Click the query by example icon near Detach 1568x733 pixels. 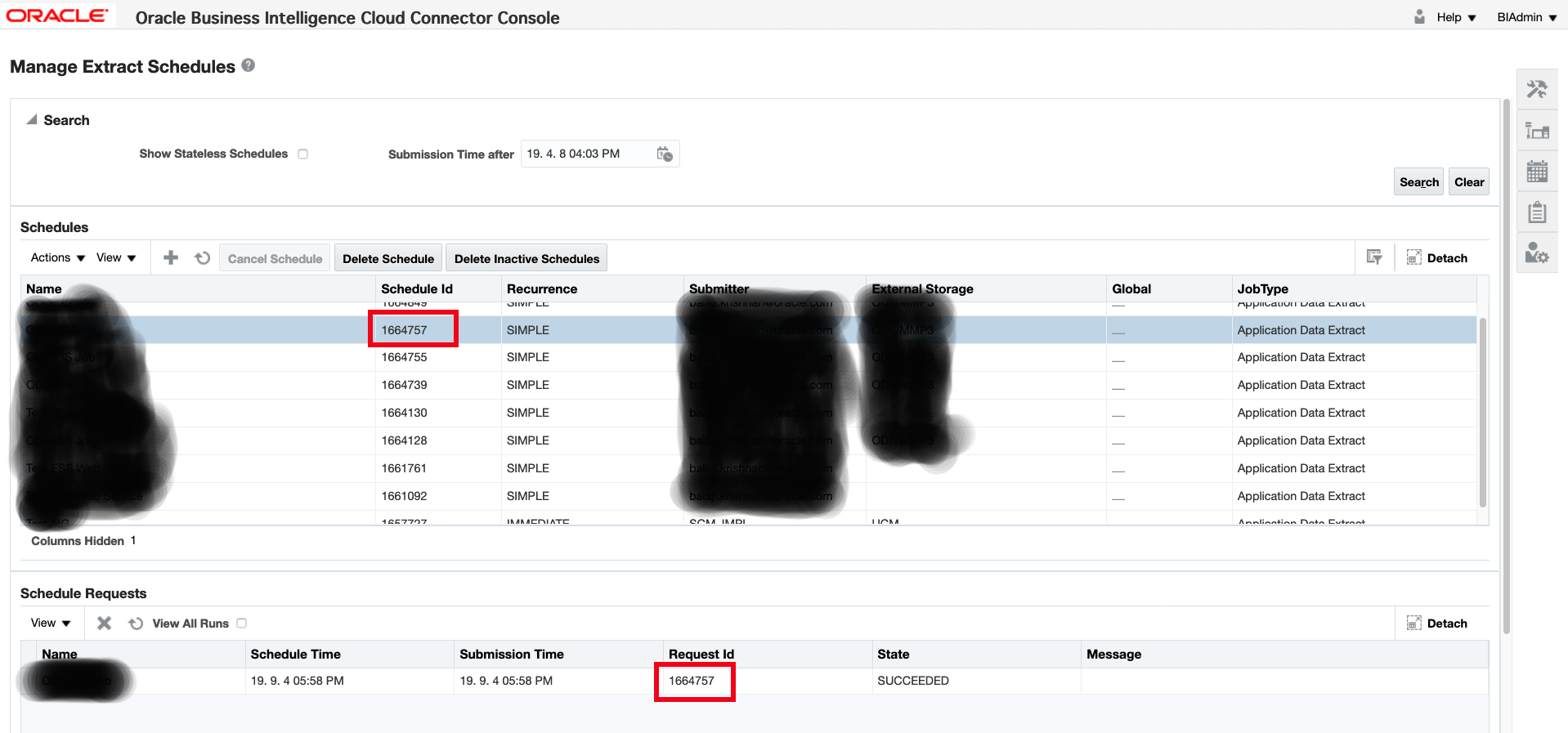point(1374,257)
